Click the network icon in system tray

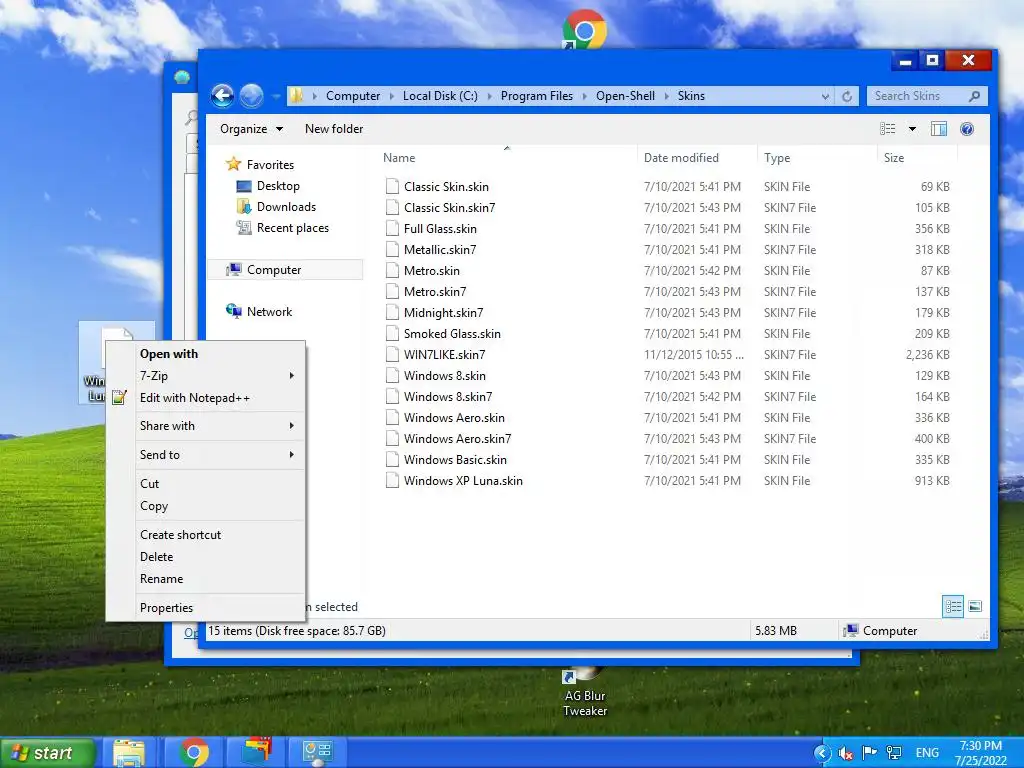tap(893, 753)
